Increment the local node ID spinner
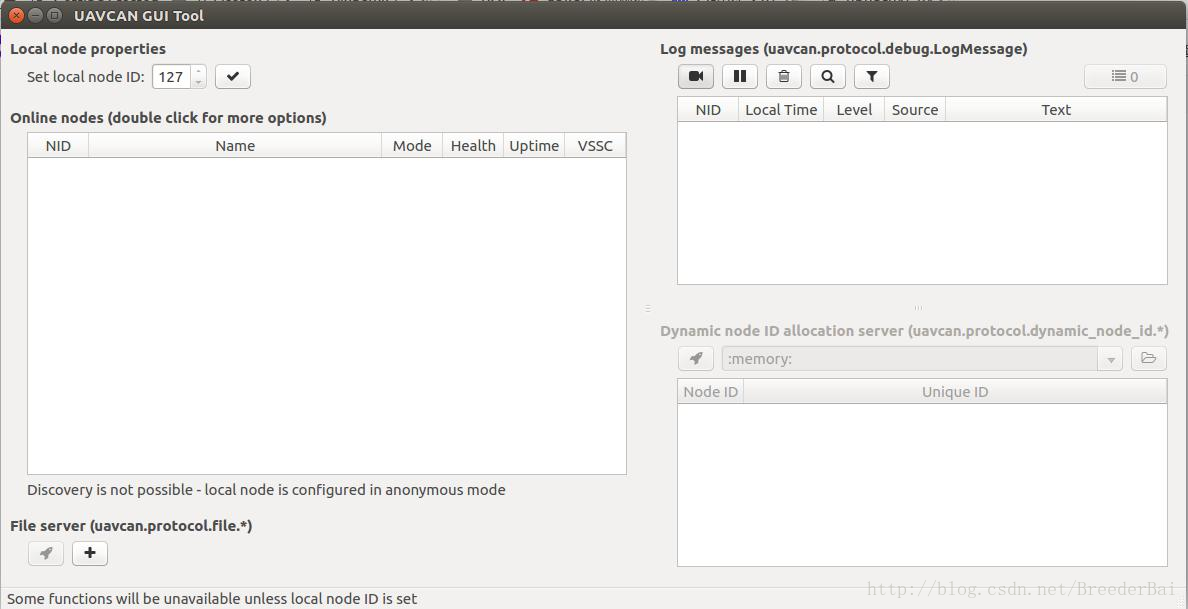Viewport: 1188px width, 609px height. pyautogui.click(x=199, y=71)
